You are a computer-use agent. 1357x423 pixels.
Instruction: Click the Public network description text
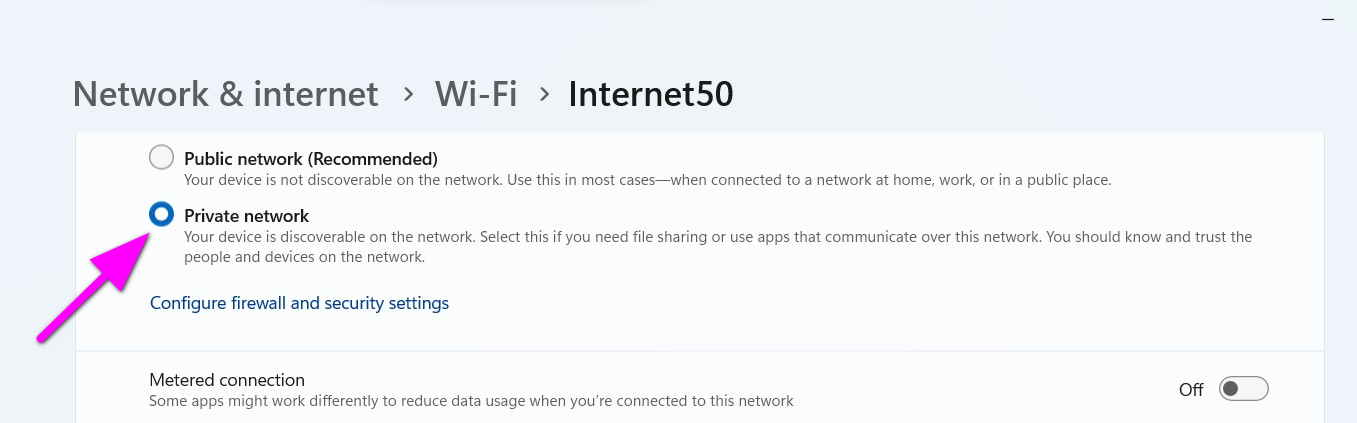(x=647, y=180)
